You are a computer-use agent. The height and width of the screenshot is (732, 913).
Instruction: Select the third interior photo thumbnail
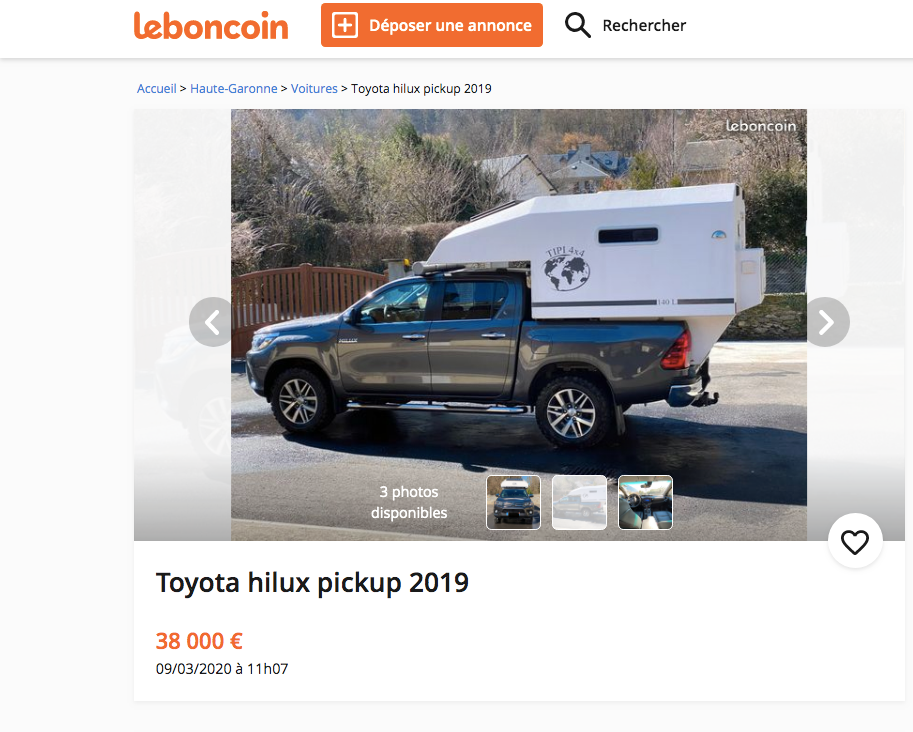[x=646, y=502]
